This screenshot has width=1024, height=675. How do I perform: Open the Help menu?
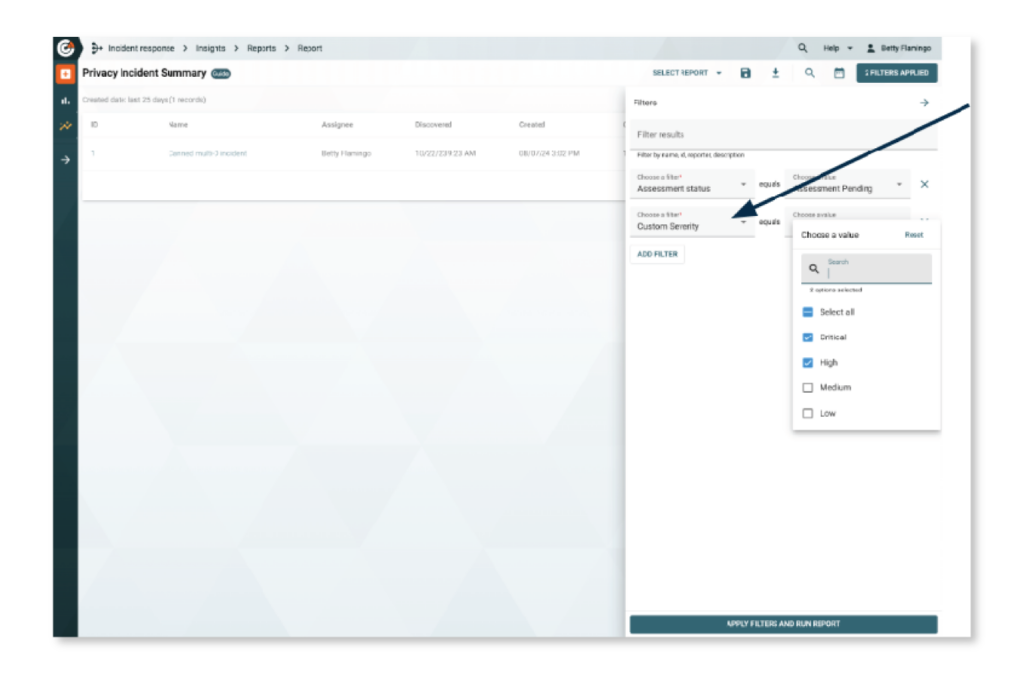tap(836, 48)
